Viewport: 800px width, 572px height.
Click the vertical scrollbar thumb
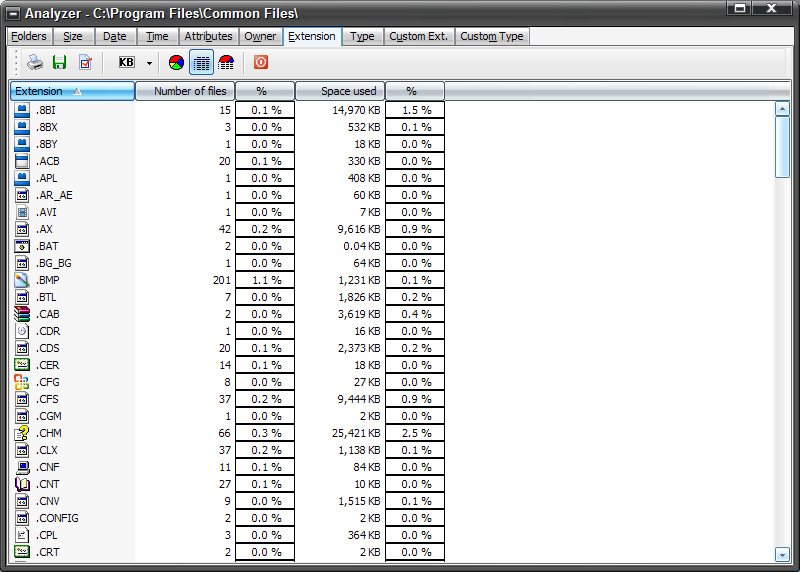tap(782, 146)
